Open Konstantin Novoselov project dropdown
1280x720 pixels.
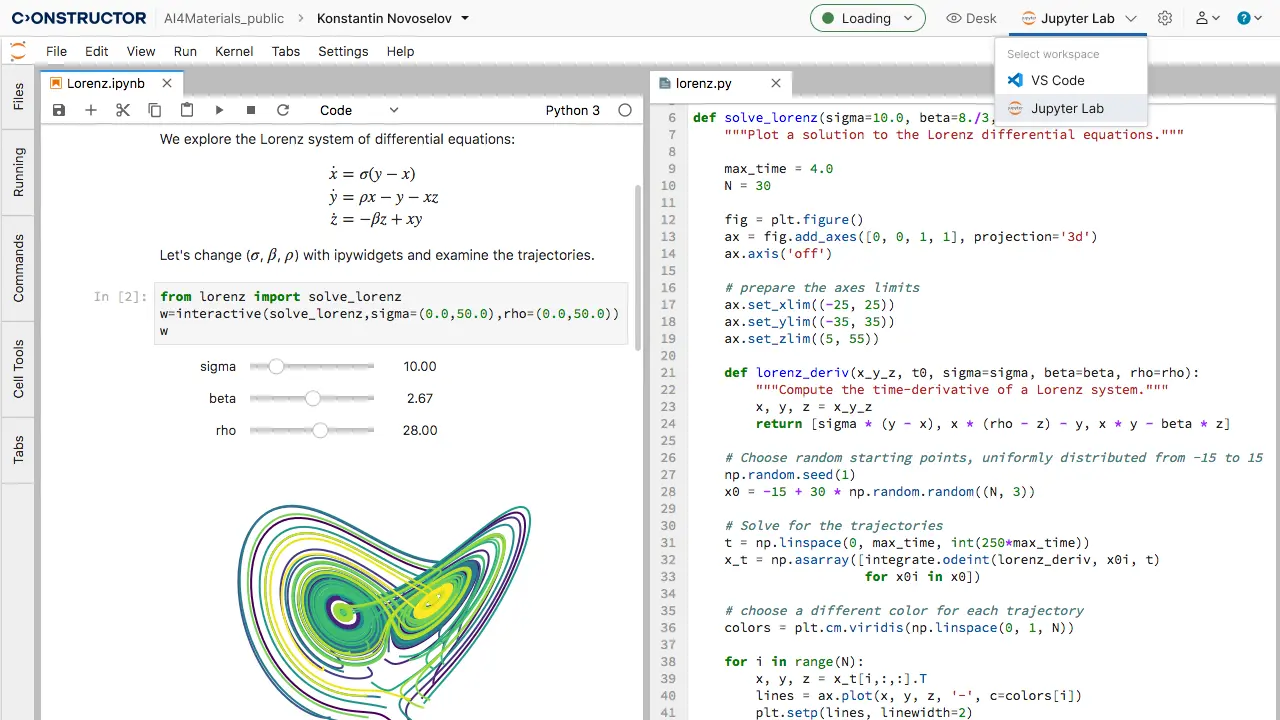(393, 18)
